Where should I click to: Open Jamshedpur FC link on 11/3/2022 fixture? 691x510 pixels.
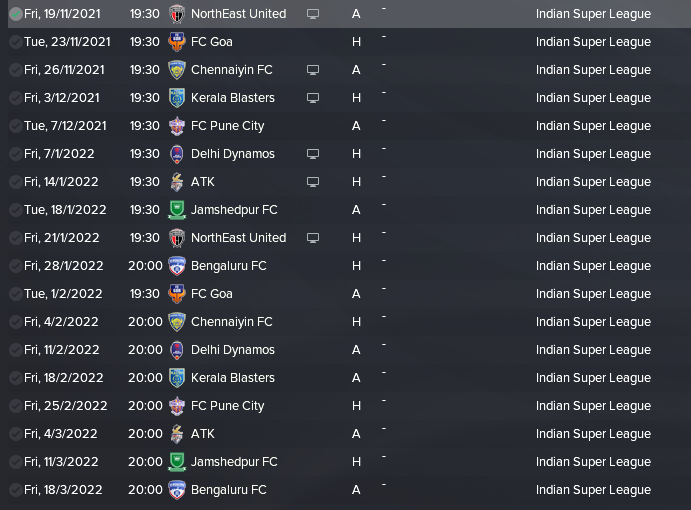234,462
